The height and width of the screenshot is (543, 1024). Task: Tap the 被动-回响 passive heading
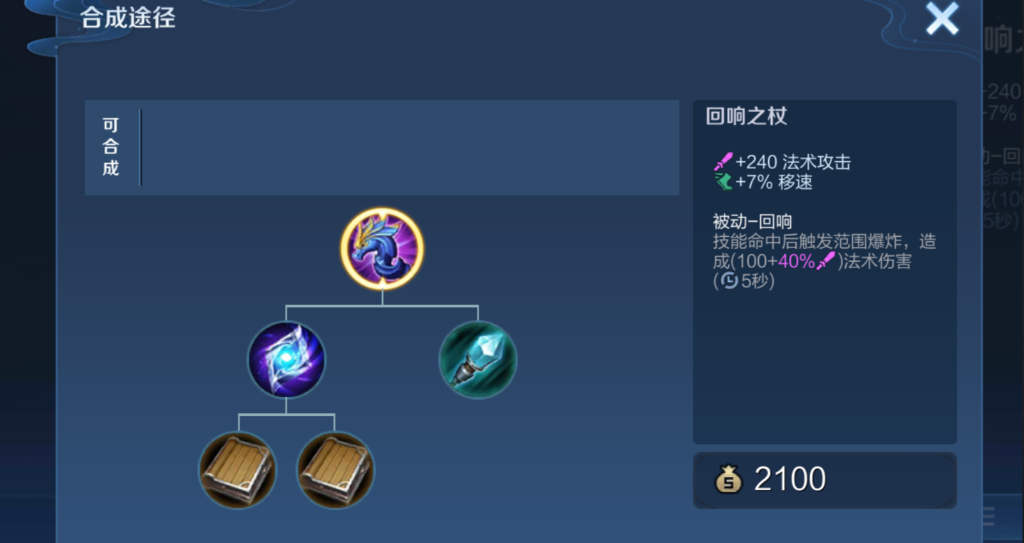tap(752, 222)
